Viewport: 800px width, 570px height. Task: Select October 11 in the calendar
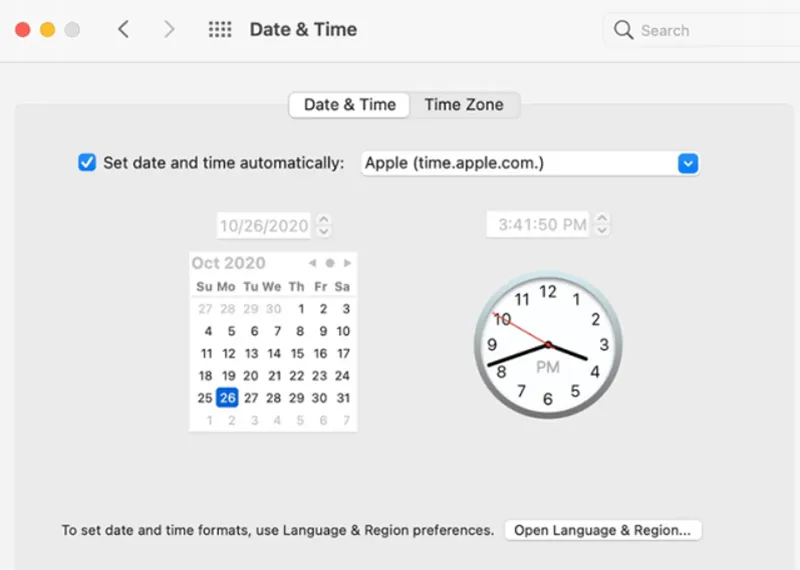click(x=206, y=353)
